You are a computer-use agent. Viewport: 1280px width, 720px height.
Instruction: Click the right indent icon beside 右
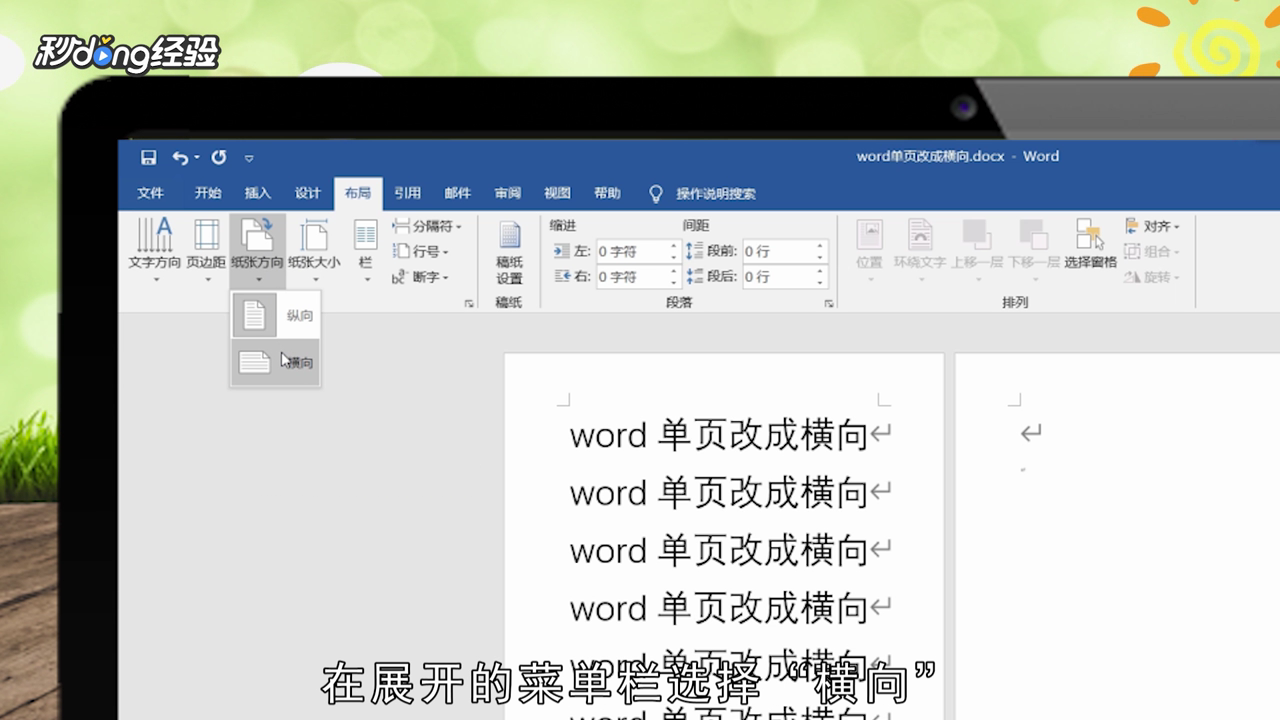click(562, 277)
